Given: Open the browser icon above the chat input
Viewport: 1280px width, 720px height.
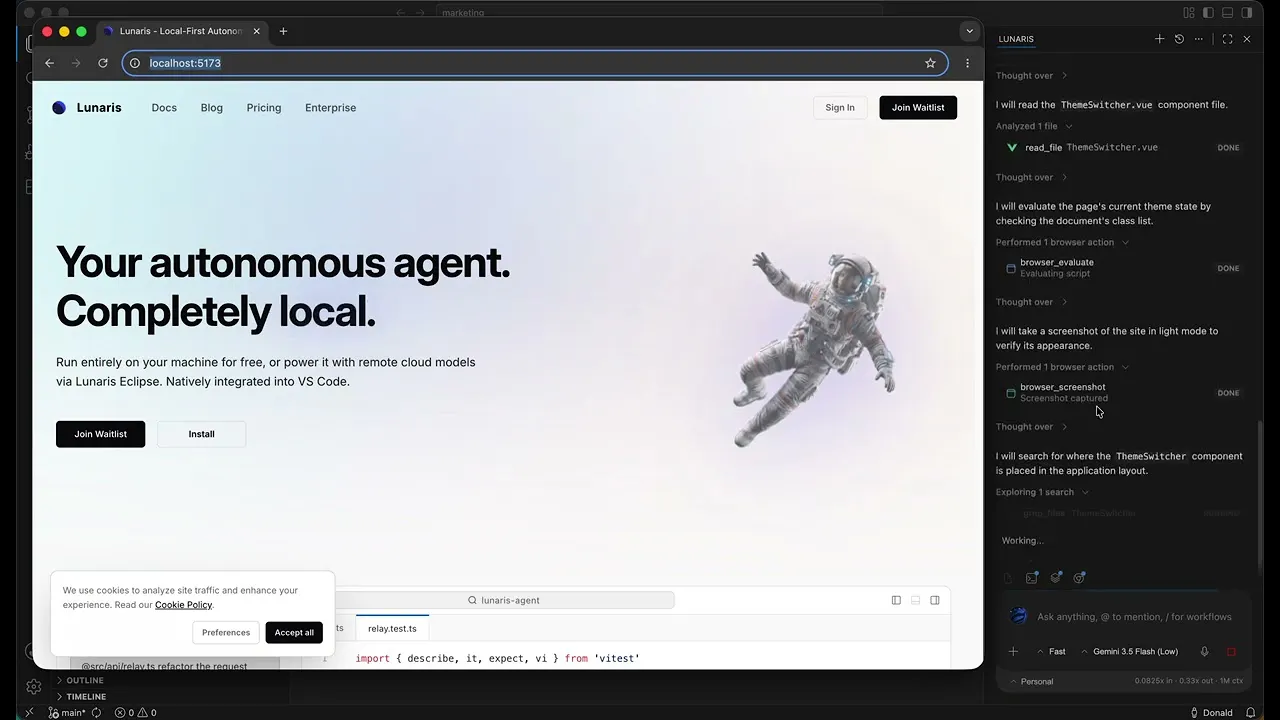Looking at the screenshot, I should pyautogui.click(x=1080, y=577).
